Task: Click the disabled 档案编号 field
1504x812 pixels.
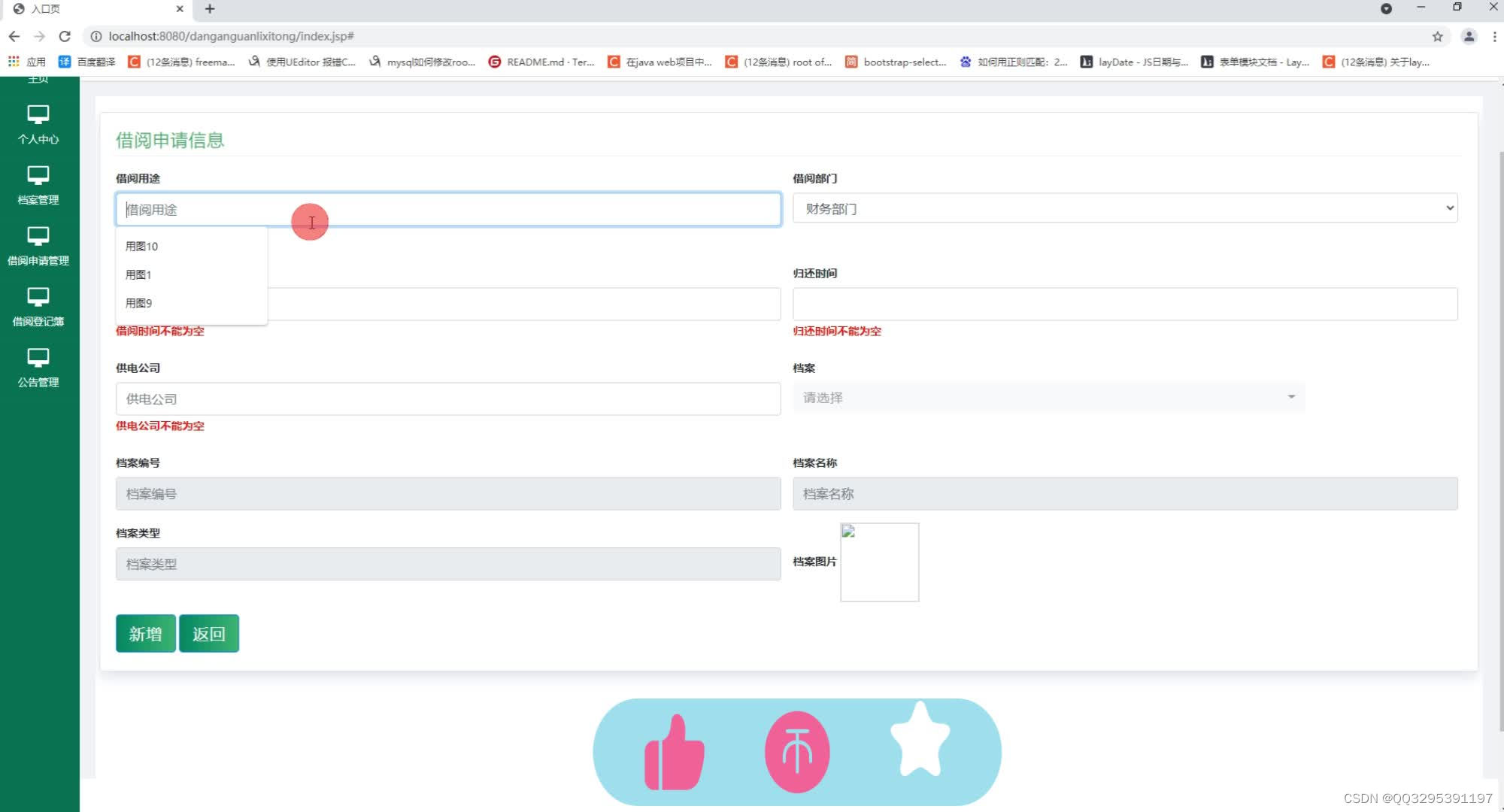Action: 448,493
